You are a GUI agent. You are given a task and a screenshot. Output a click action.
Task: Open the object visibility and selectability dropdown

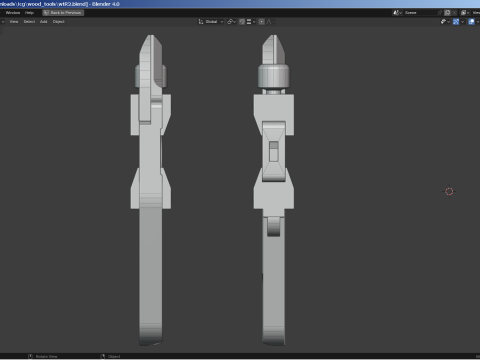pos(445,22)
